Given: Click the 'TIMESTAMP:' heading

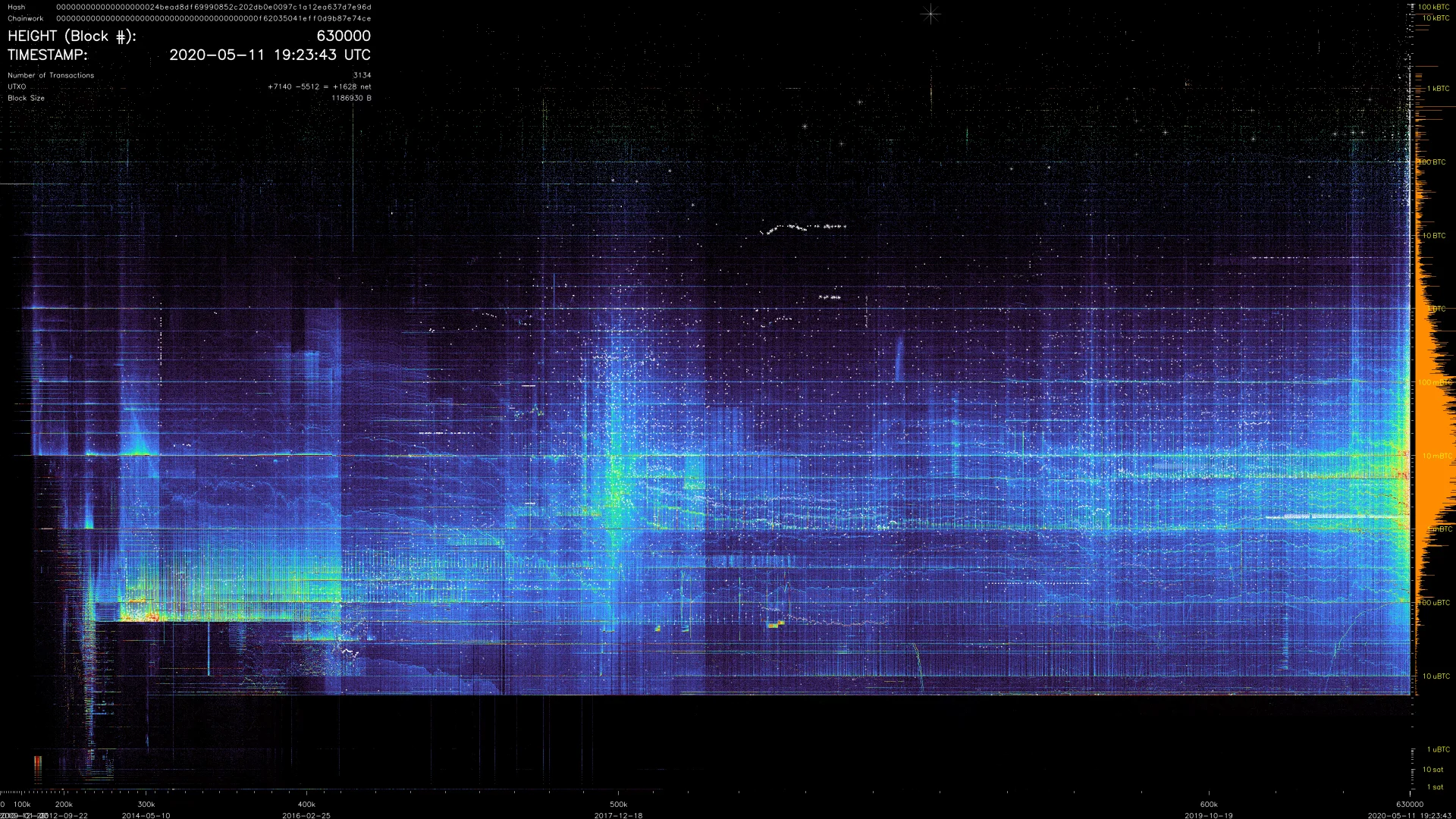Looking at the screenshot, I should [x=48, y=55].
